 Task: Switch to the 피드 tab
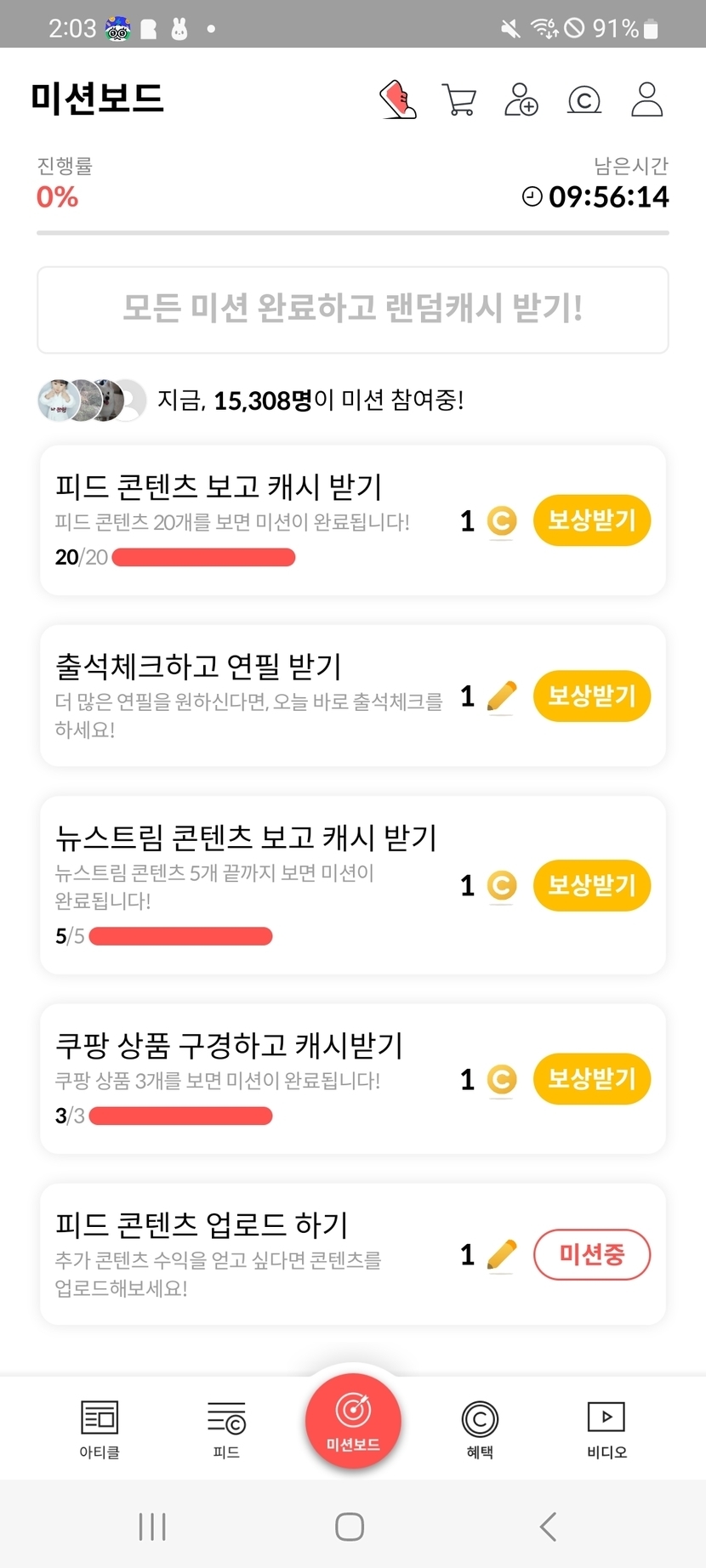tap(226, 1429)
